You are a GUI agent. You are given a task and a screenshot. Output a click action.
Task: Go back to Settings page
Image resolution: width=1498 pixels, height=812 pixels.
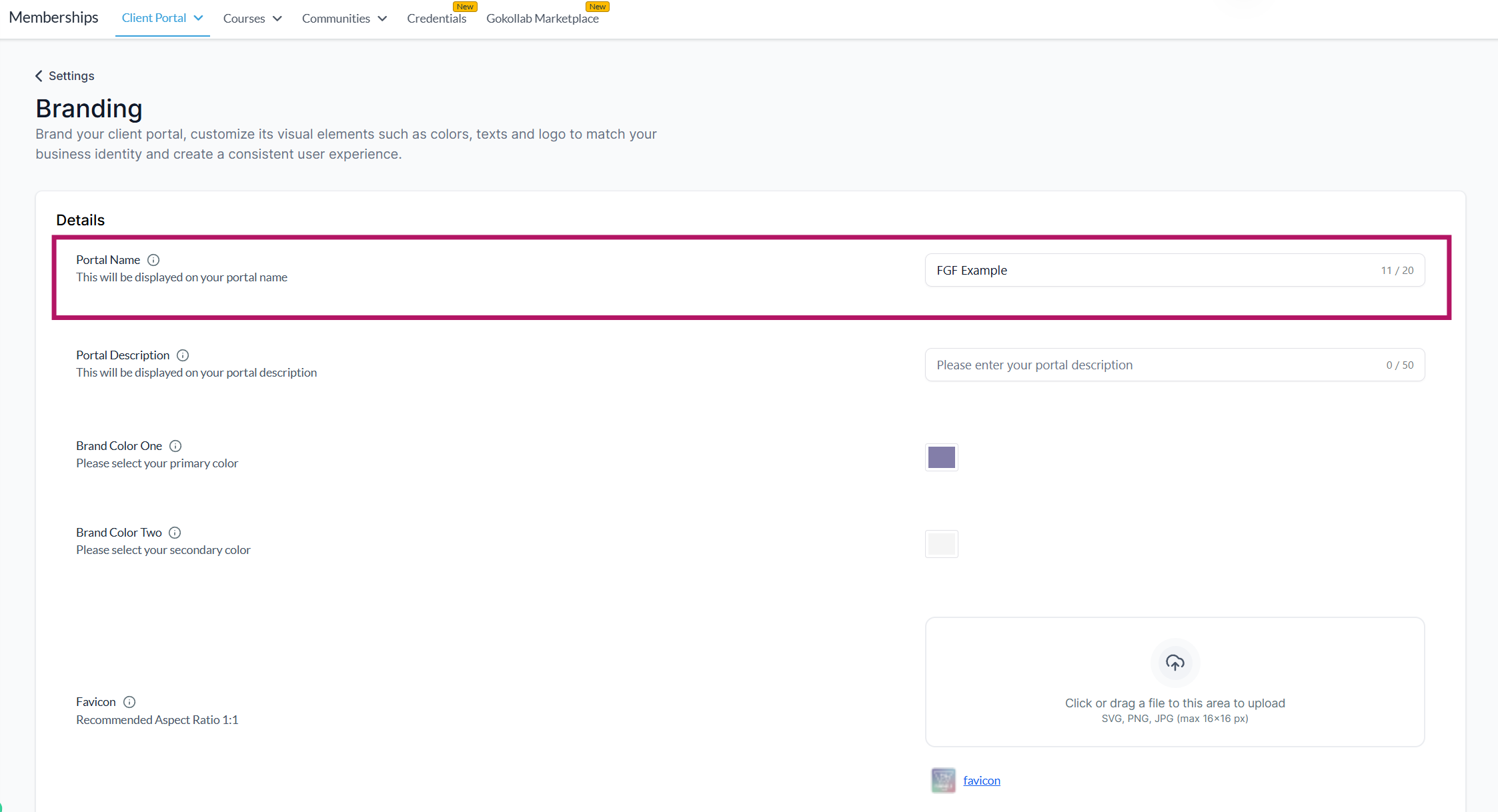point(71,76)
